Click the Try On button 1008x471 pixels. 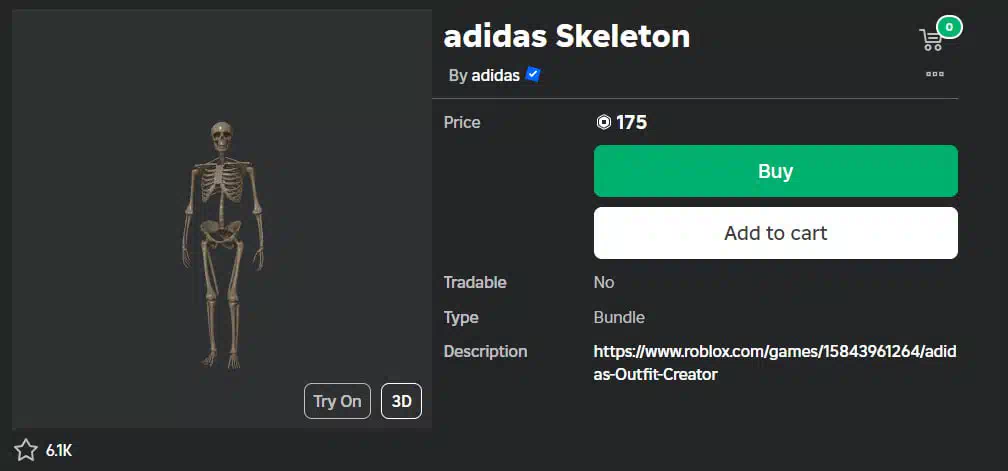(338, 401)
